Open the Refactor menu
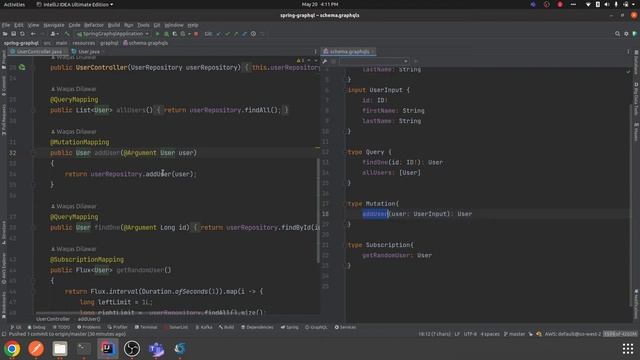The image size is (640, 360). coord(94,25)
